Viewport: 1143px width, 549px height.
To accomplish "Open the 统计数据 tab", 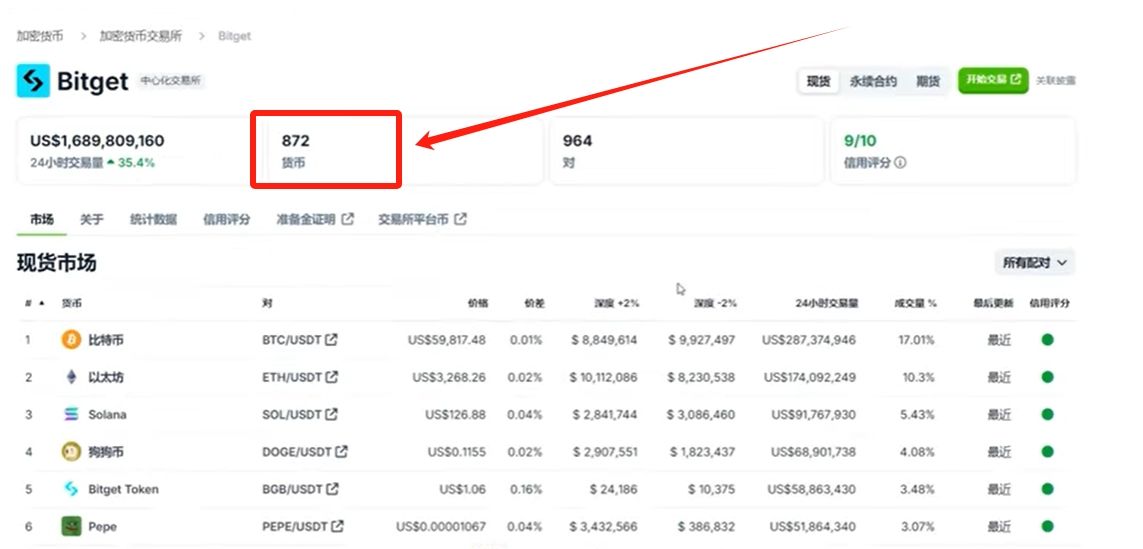I will [x=153, y=219].
